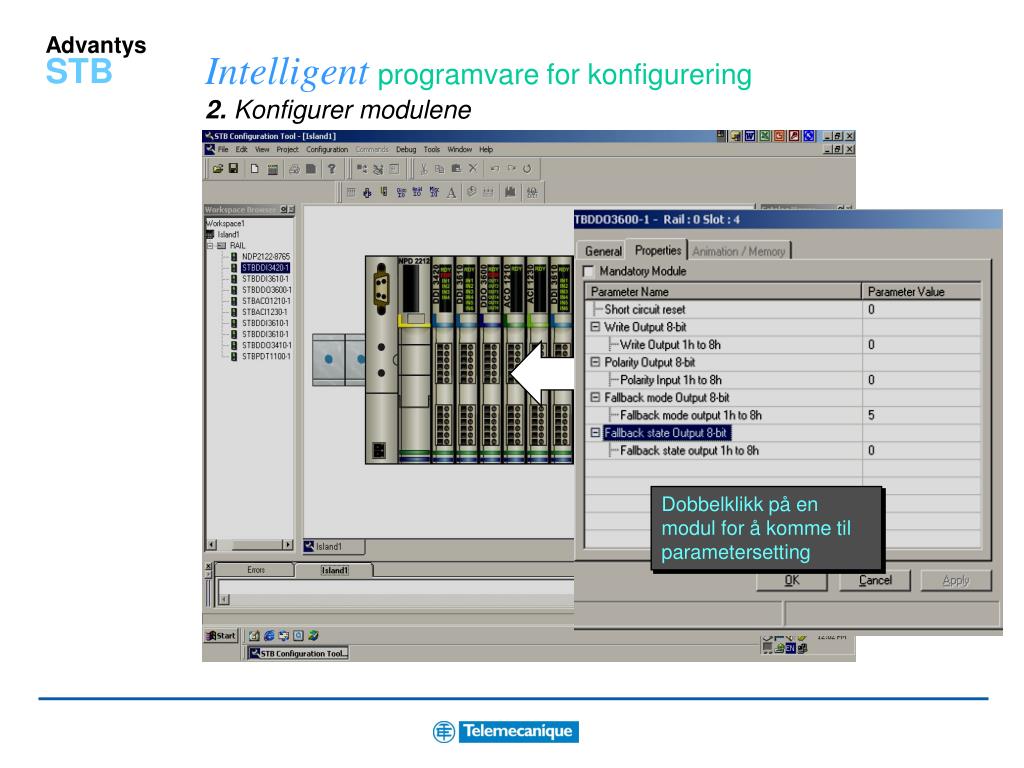The image size is (1024, 768).
Task: Select STBDDO3410-1 in workspace tree
Action: tap(266, 345)
